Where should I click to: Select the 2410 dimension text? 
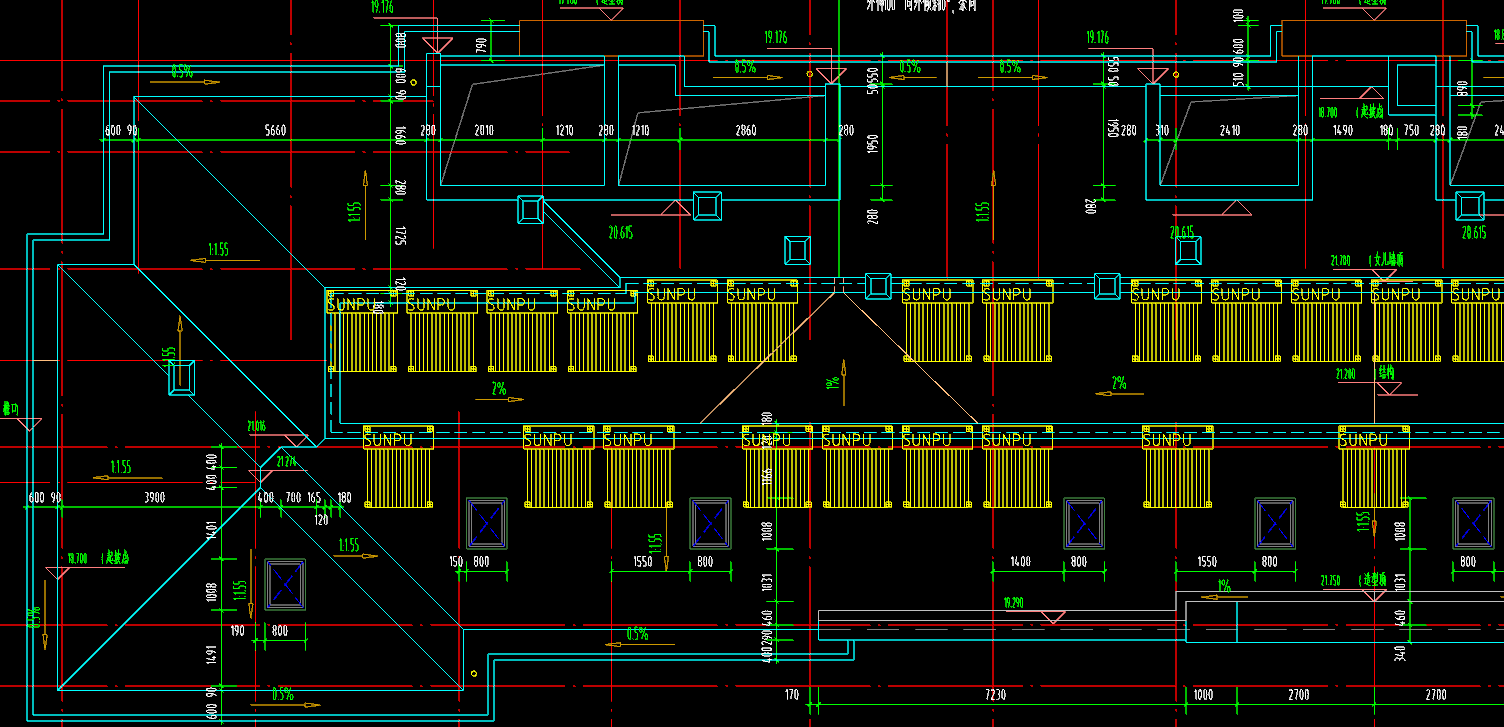pyautogui.click(x=1230, y=131)
